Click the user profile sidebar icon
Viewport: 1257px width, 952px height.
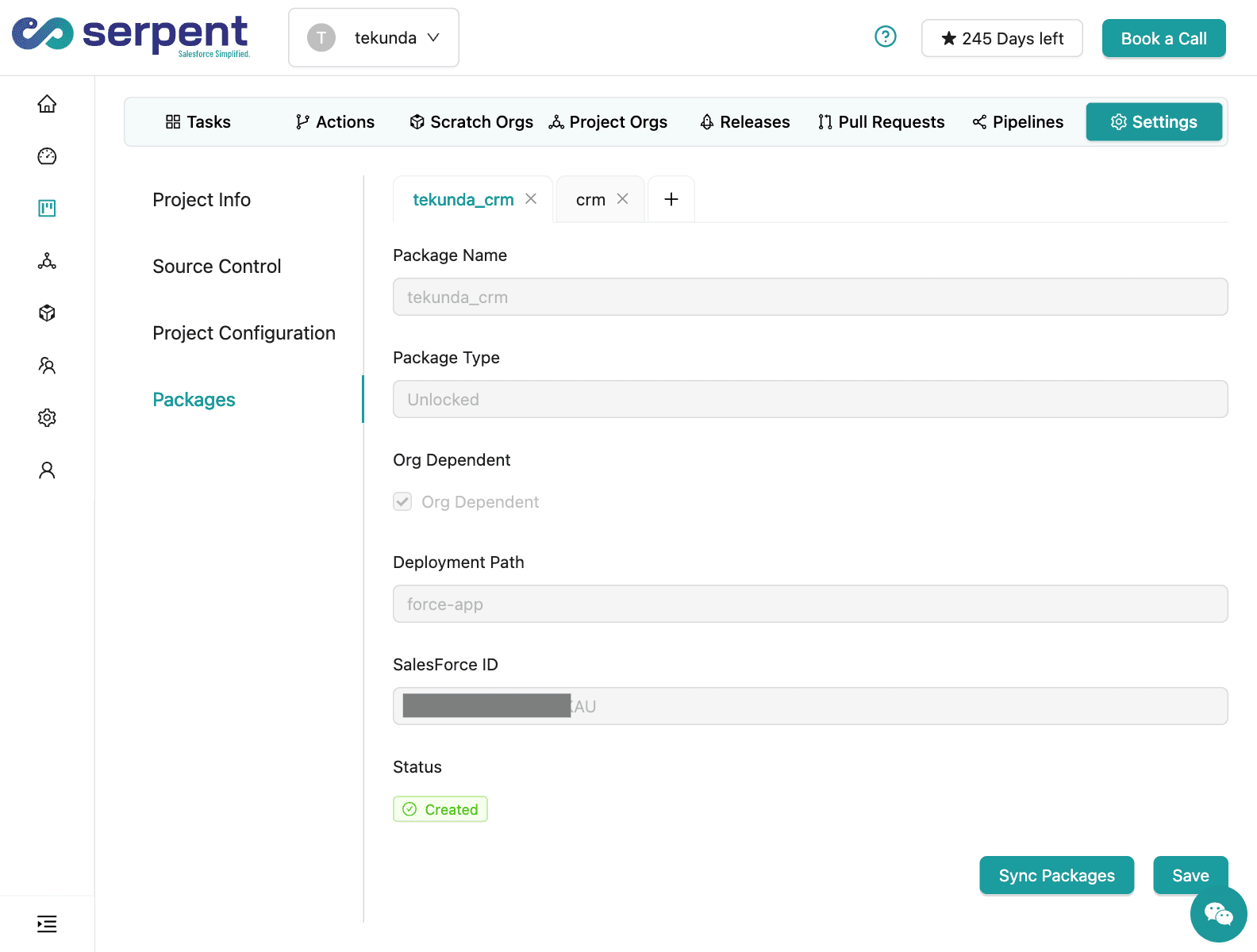pyautogui.click(x=47, y=470)
